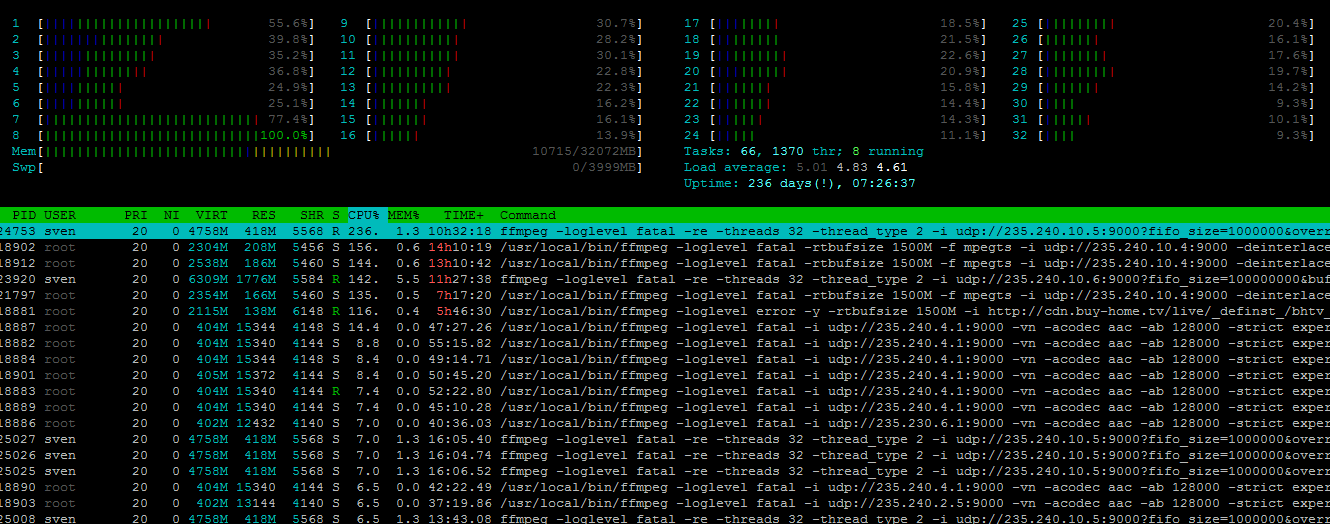Select the highlighted process row PID 24753
The height and width of the screenshot is (524, 1330).
click(x=665, y=231)
